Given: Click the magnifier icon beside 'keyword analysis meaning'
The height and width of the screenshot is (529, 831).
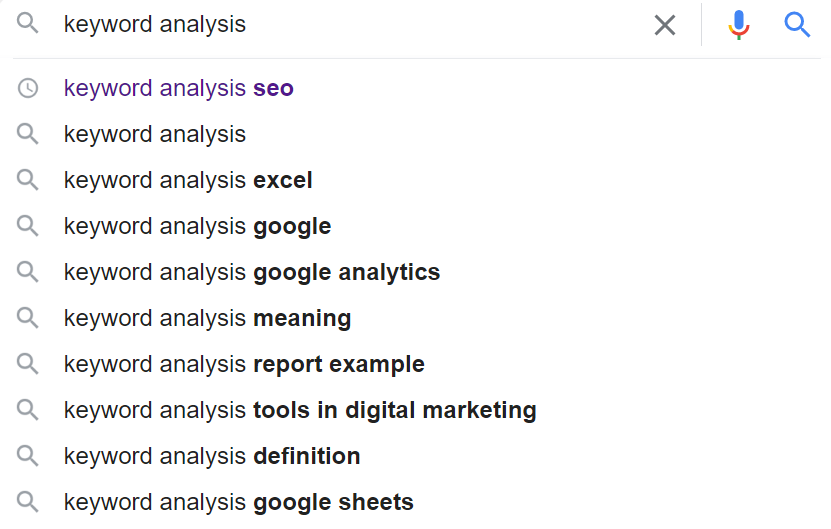Looking at the screenshot, I should coord(28,318).
